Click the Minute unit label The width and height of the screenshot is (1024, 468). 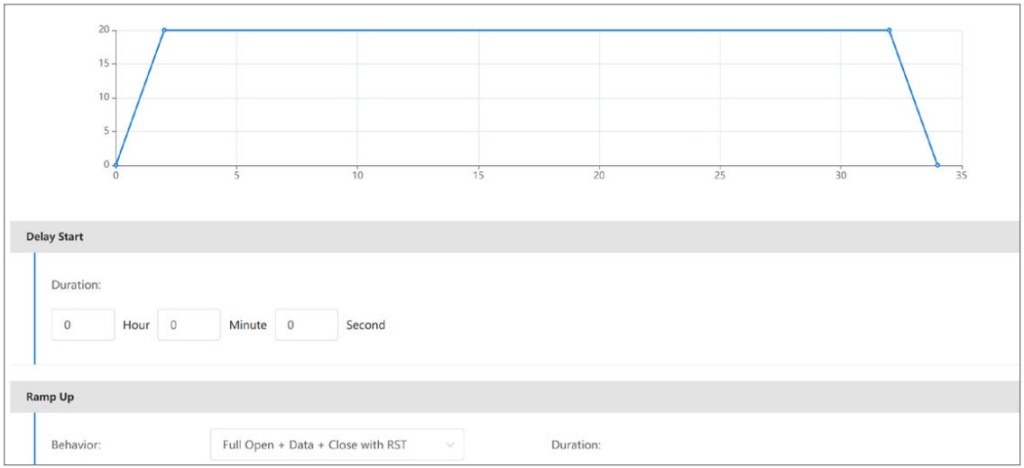[x=246, y=325]
